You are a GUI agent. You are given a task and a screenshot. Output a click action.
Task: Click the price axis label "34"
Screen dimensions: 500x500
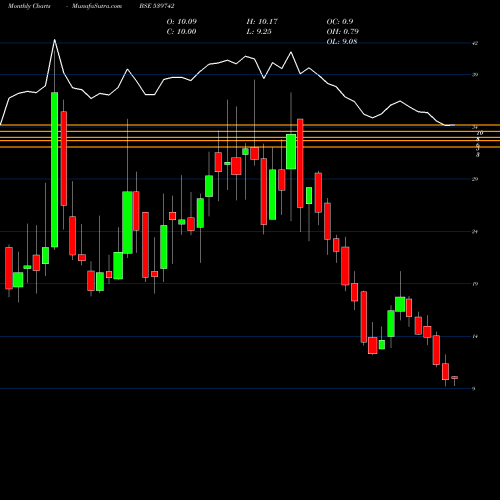pos(475,127)
